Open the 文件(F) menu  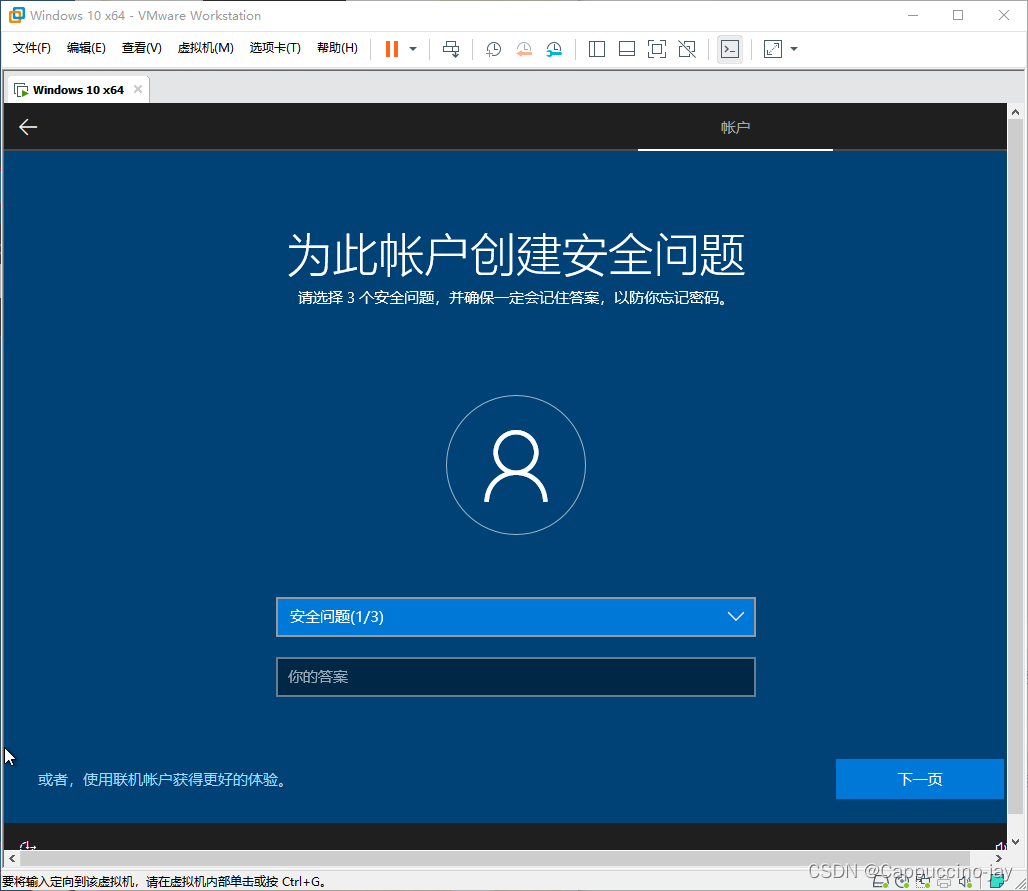[31, 48]
